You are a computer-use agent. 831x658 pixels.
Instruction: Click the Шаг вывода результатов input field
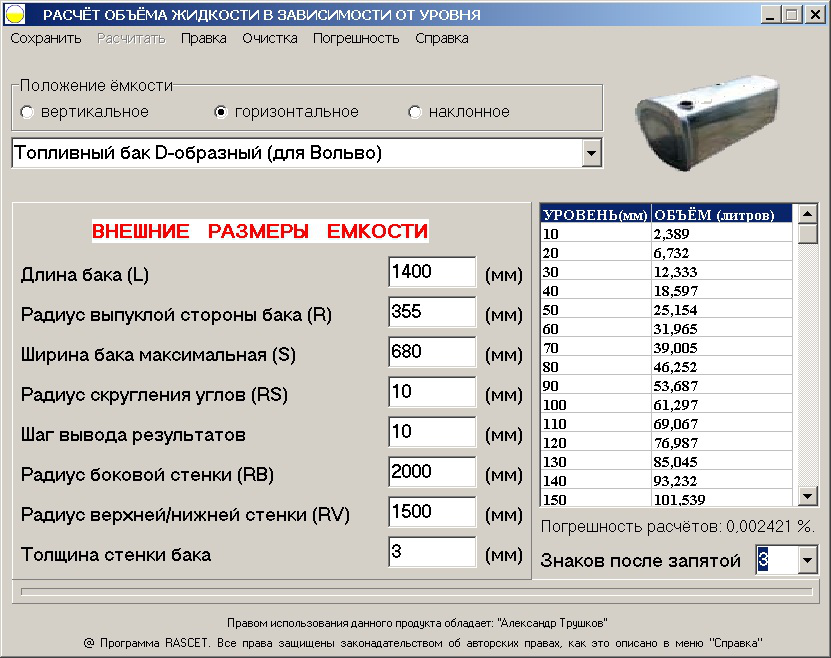[431, 431]
